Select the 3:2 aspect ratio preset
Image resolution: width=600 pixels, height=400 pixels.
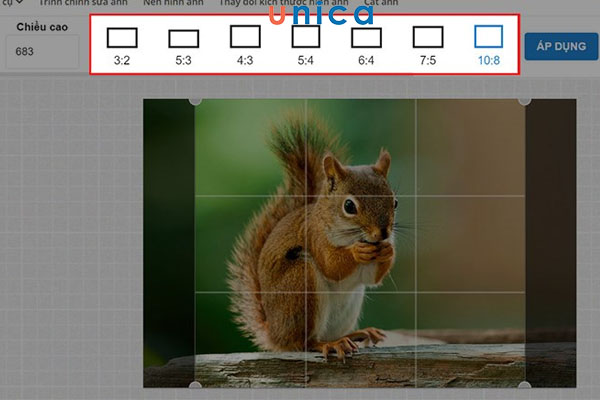[122, 46]
